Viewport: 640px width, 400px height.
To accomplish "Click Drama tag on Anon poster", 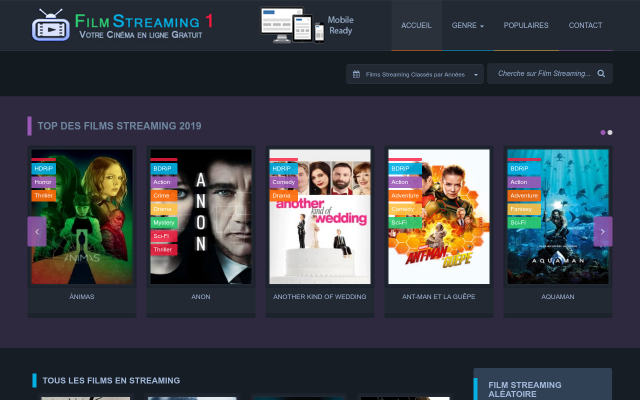I will (164, 209).
